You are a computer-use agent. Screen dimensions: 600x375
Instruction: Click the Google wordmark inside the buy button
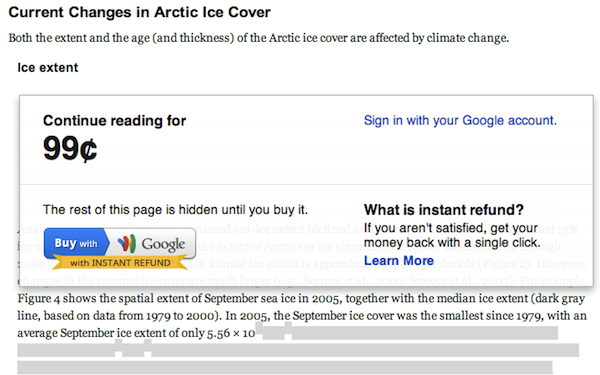[163, 244]
